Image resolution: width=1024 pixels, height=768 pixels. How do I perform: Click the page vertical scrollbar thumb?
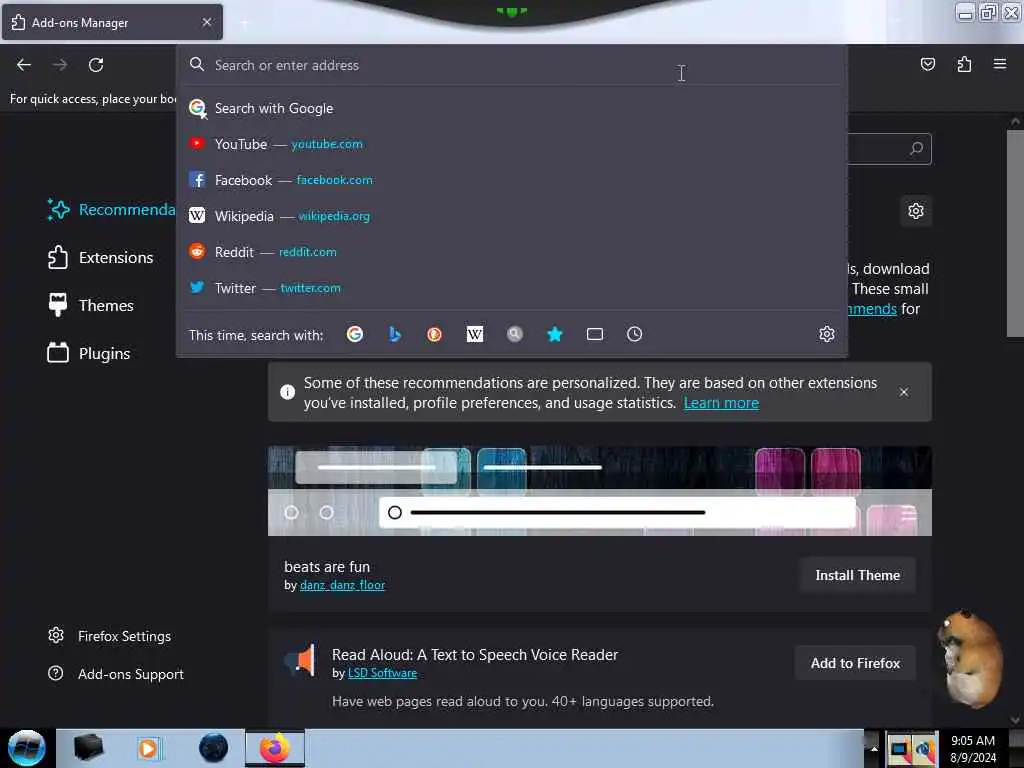[1014, 234]
